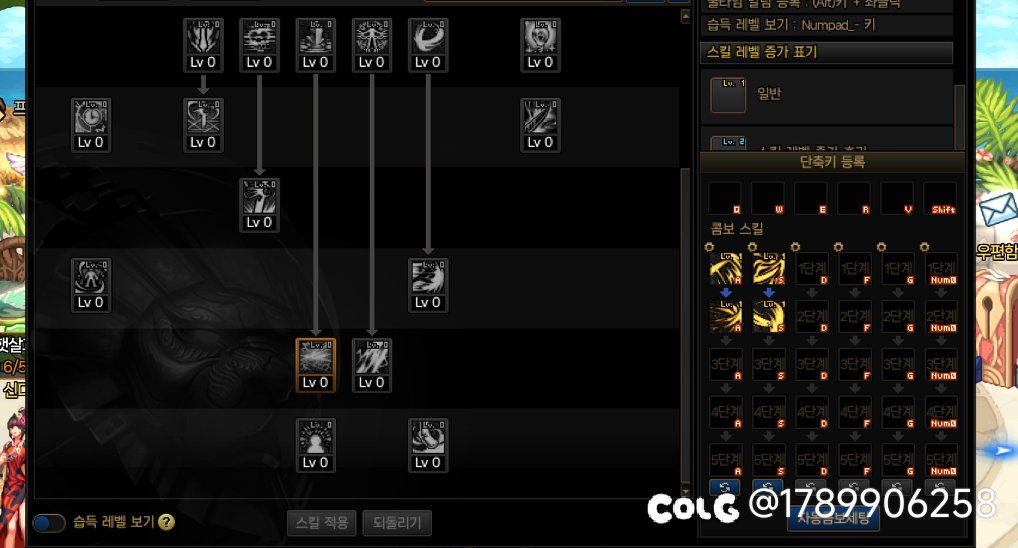Toggle the 습득 레벨 보기 switch

(x=49, y=523)
